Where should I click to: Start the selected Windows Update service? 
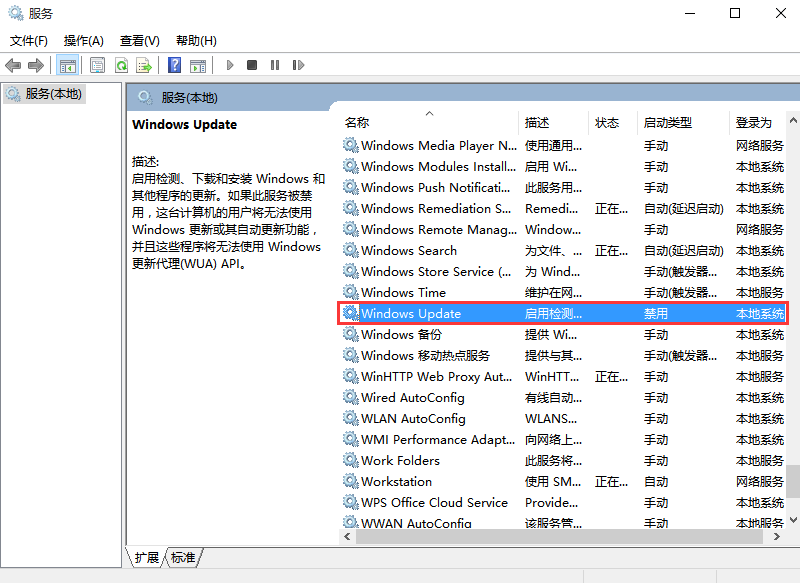230,65
